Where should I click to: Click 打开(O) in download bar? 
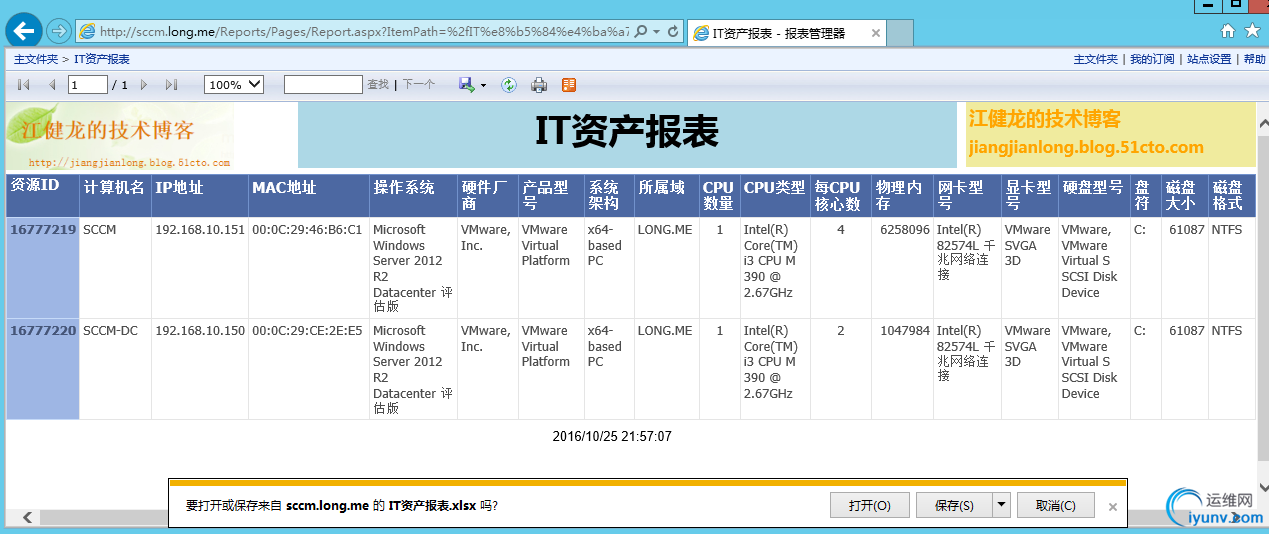pos(870,505)
